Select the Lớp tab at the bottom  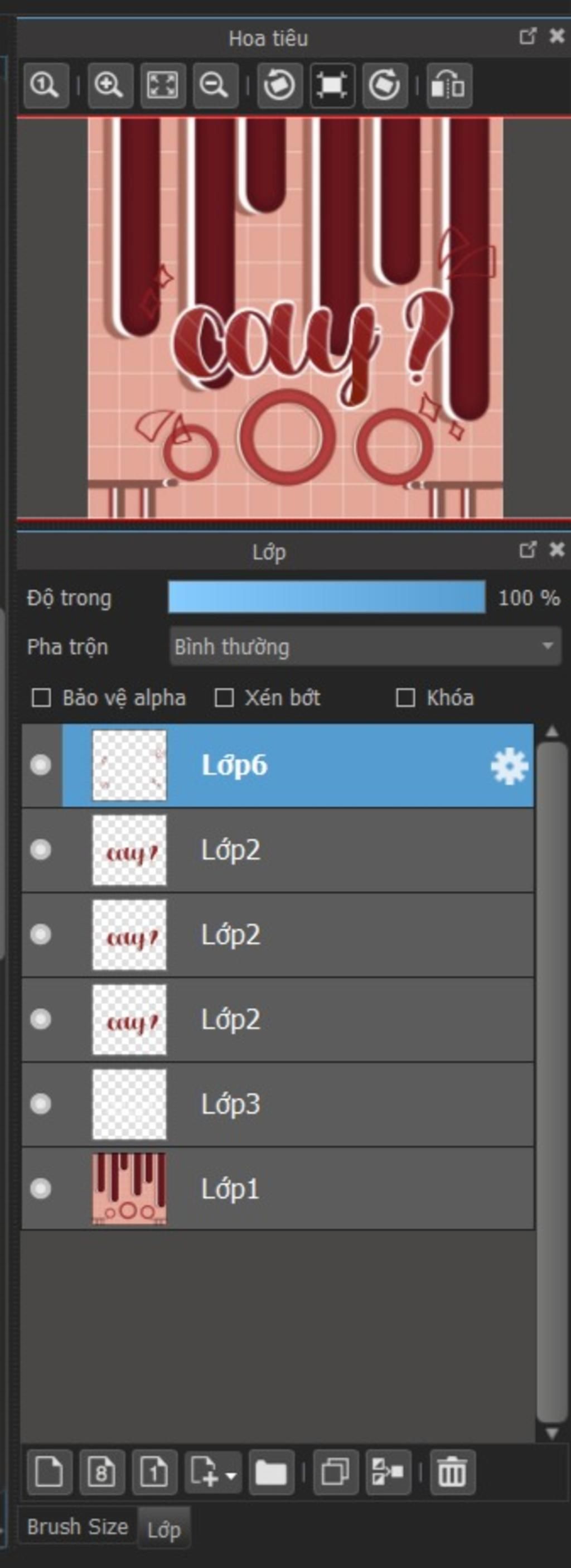coord(164,1530)
